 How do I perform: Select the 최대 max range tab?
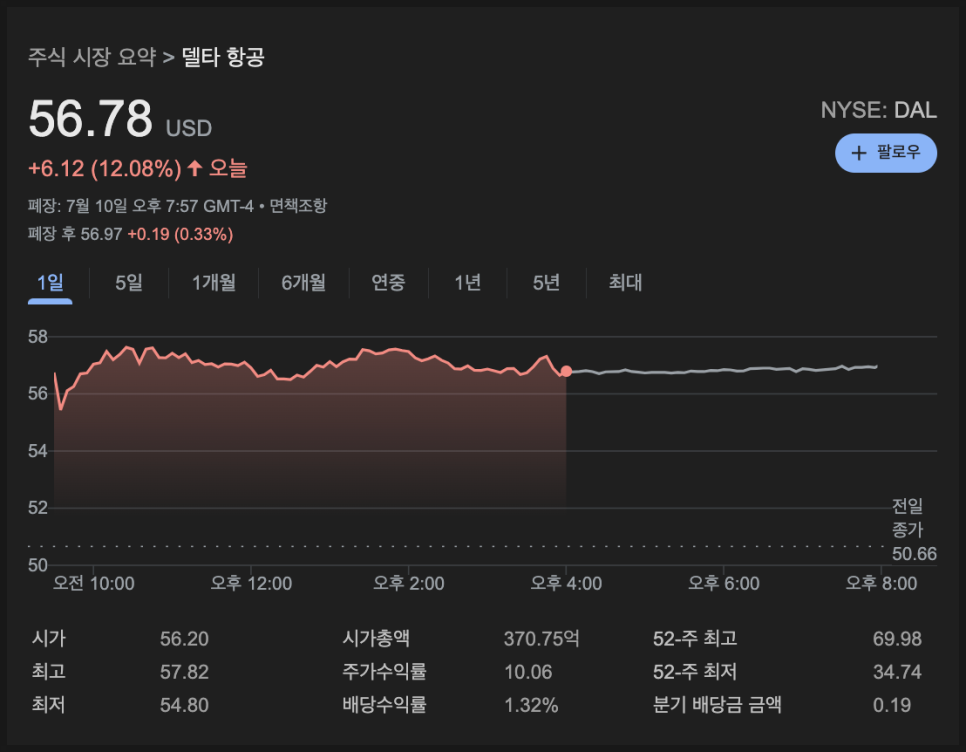pos(625,283)
